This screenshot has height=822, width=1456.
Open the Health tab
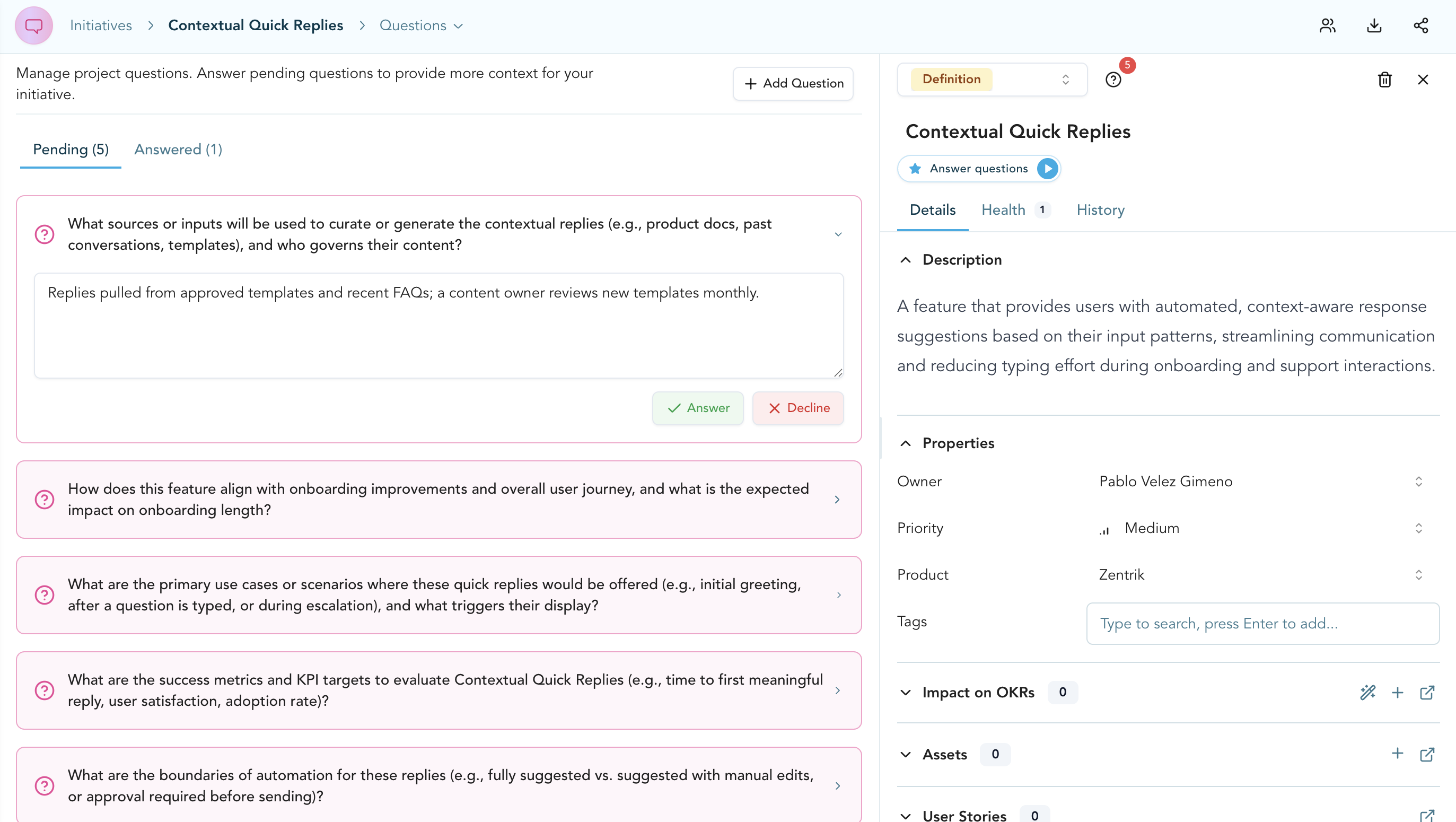pyautogui.click(x=1003, y=211)
